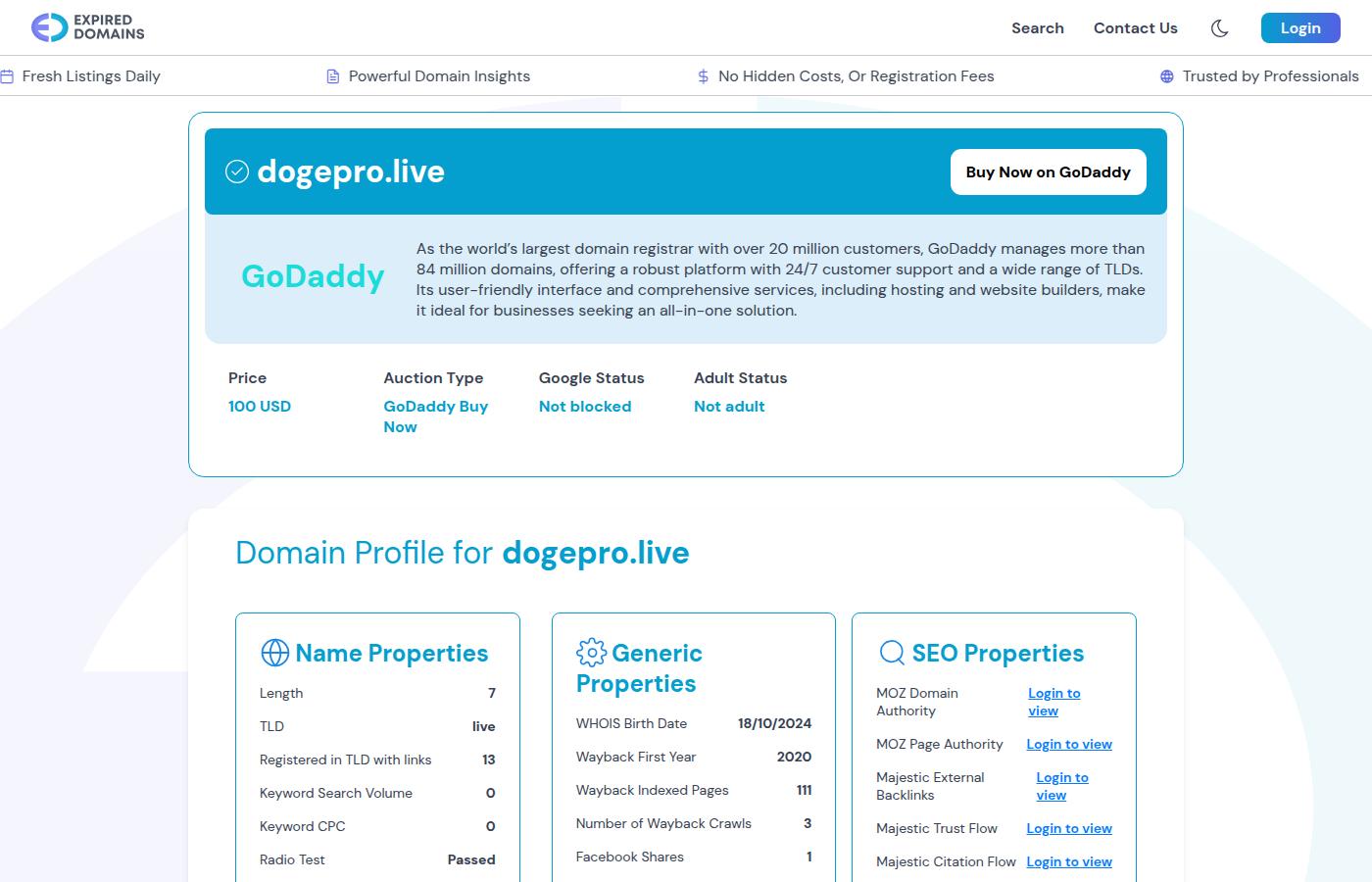
Task: Click the Not blocked Google status
Action: tap(585, 407)
